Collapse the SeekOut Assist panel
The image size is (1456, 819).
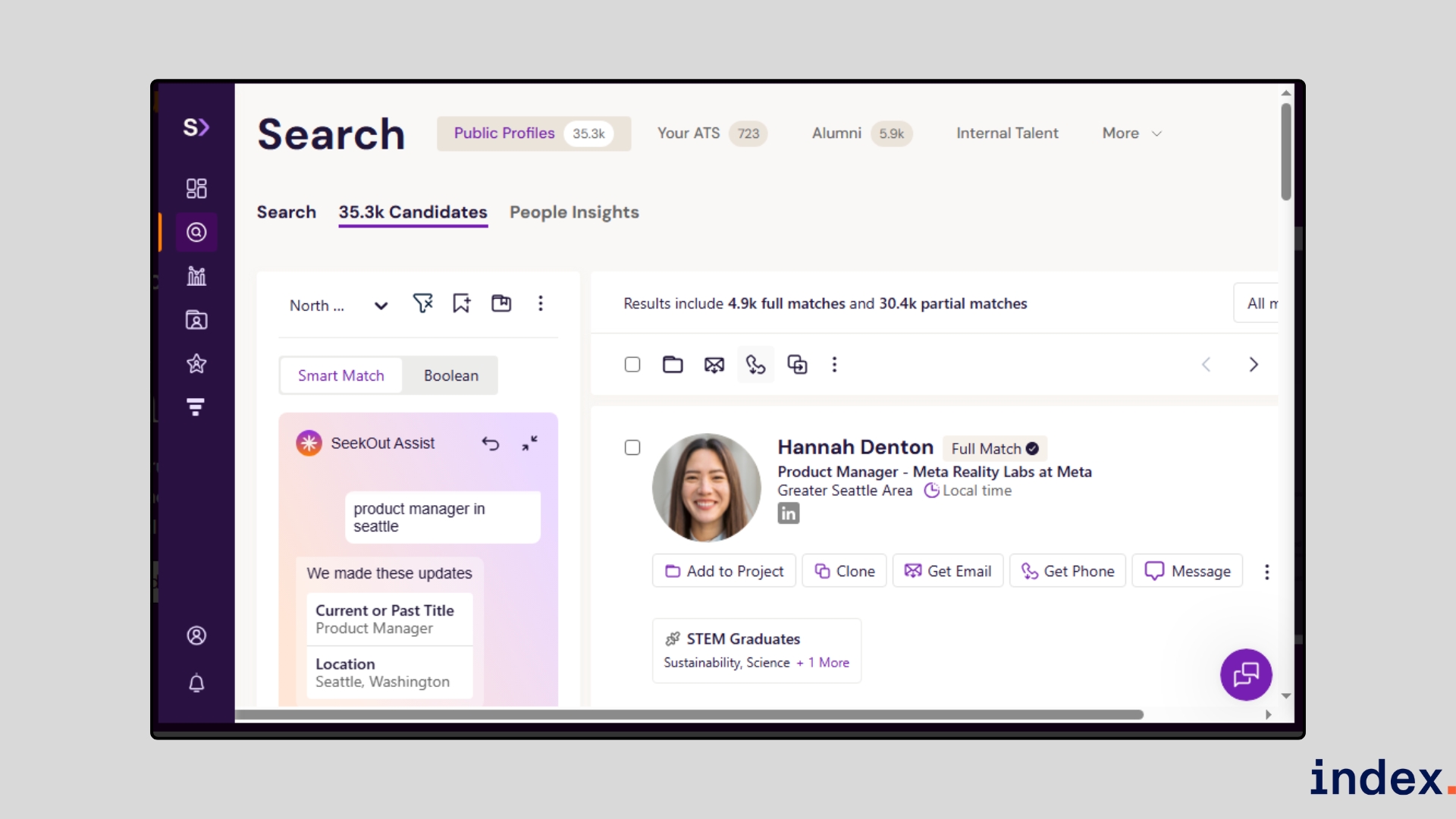[x=529, y=444]
